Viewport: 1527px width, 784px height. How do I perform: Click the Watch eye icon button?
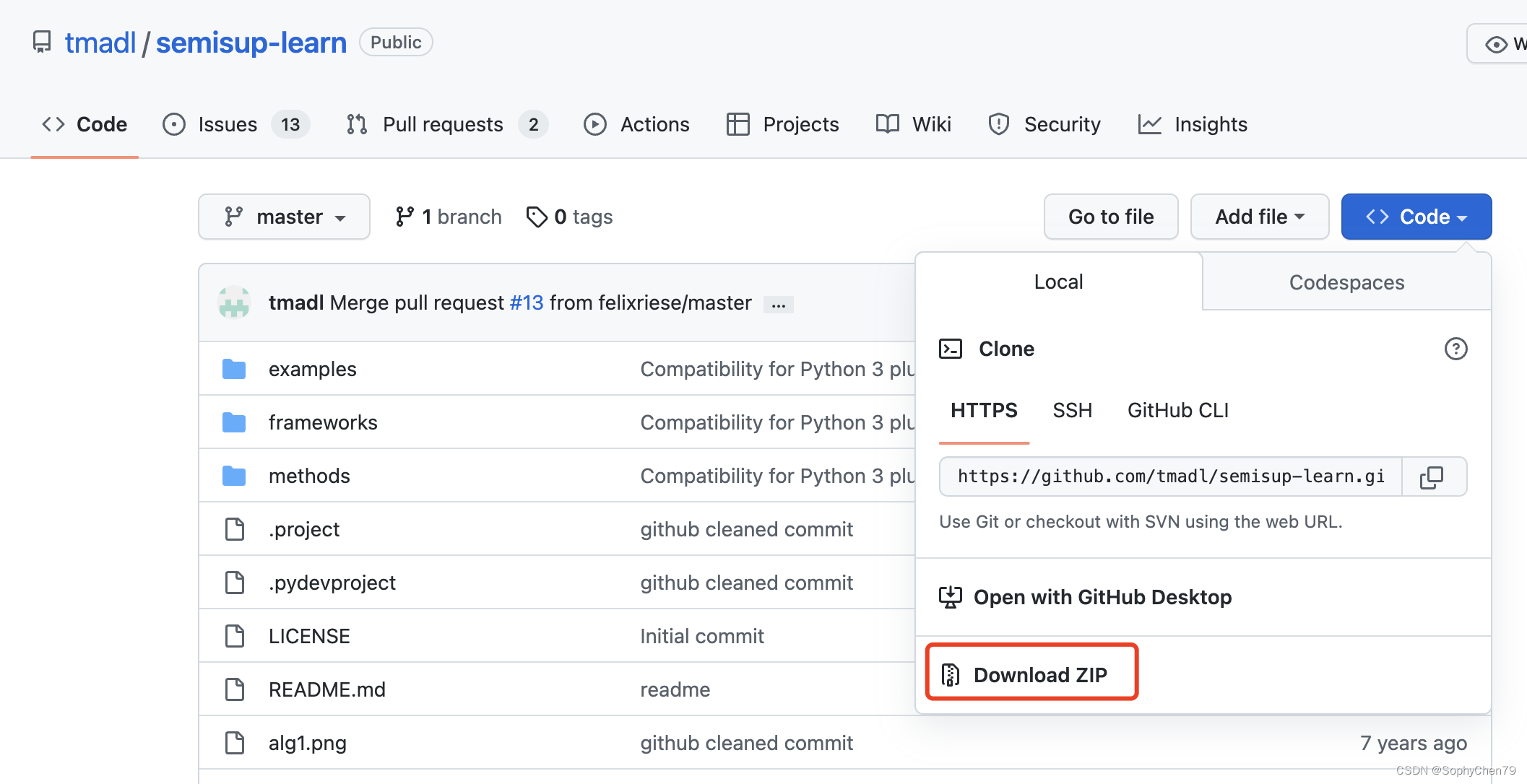point(1497,43)
